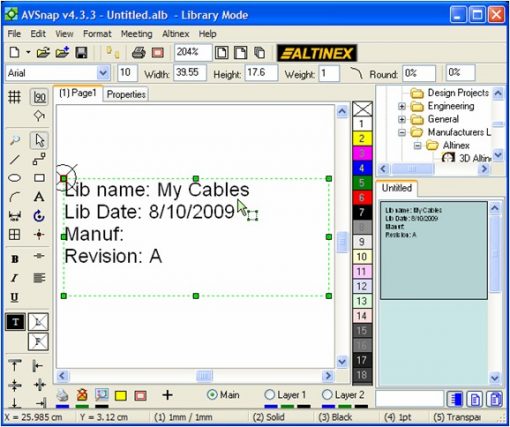Select the rotate tool
The height and width of the screenshot is (427, 510).
[39, 216]
